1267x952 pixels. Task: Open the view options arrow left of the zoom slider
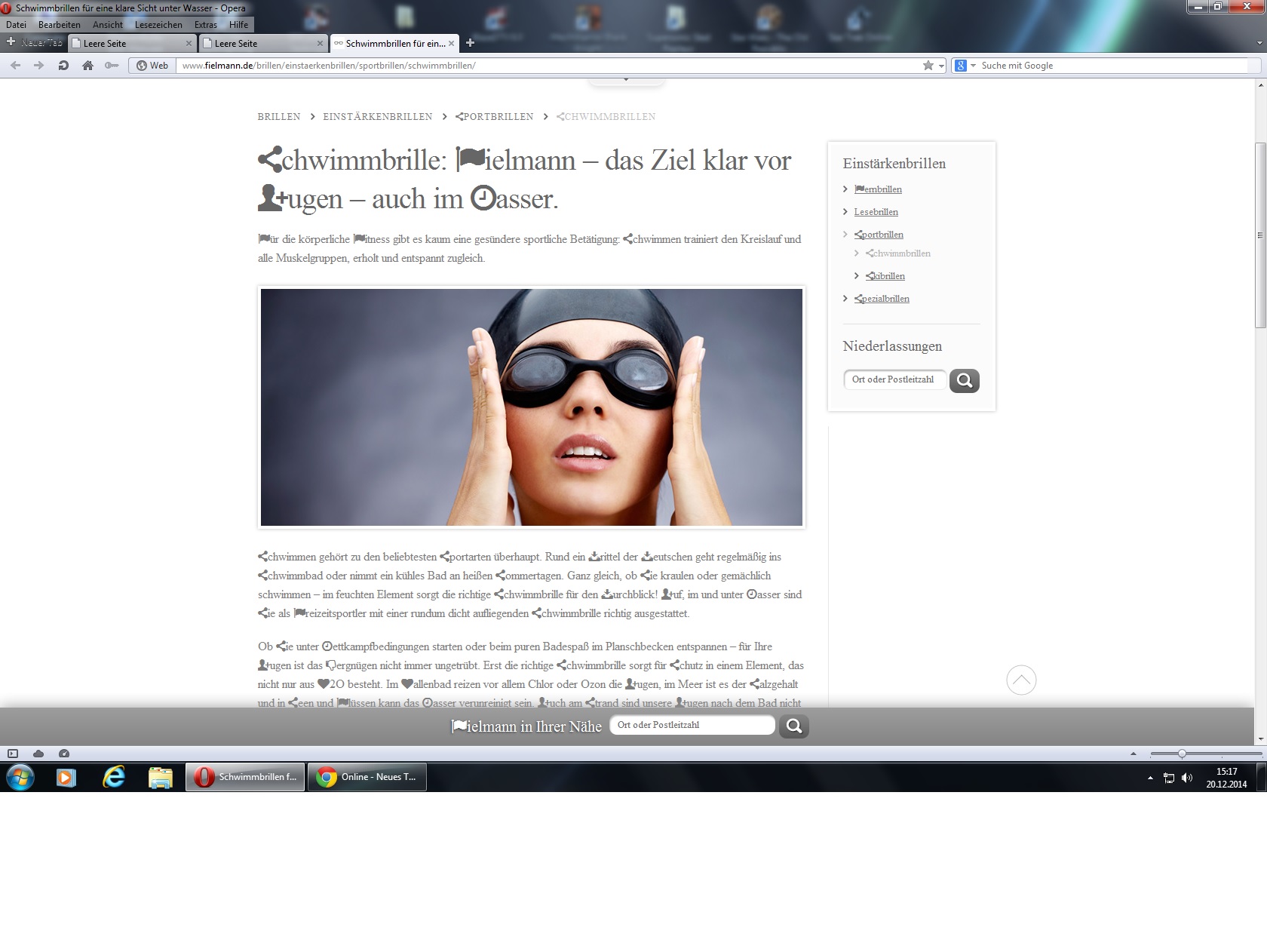1133,754
